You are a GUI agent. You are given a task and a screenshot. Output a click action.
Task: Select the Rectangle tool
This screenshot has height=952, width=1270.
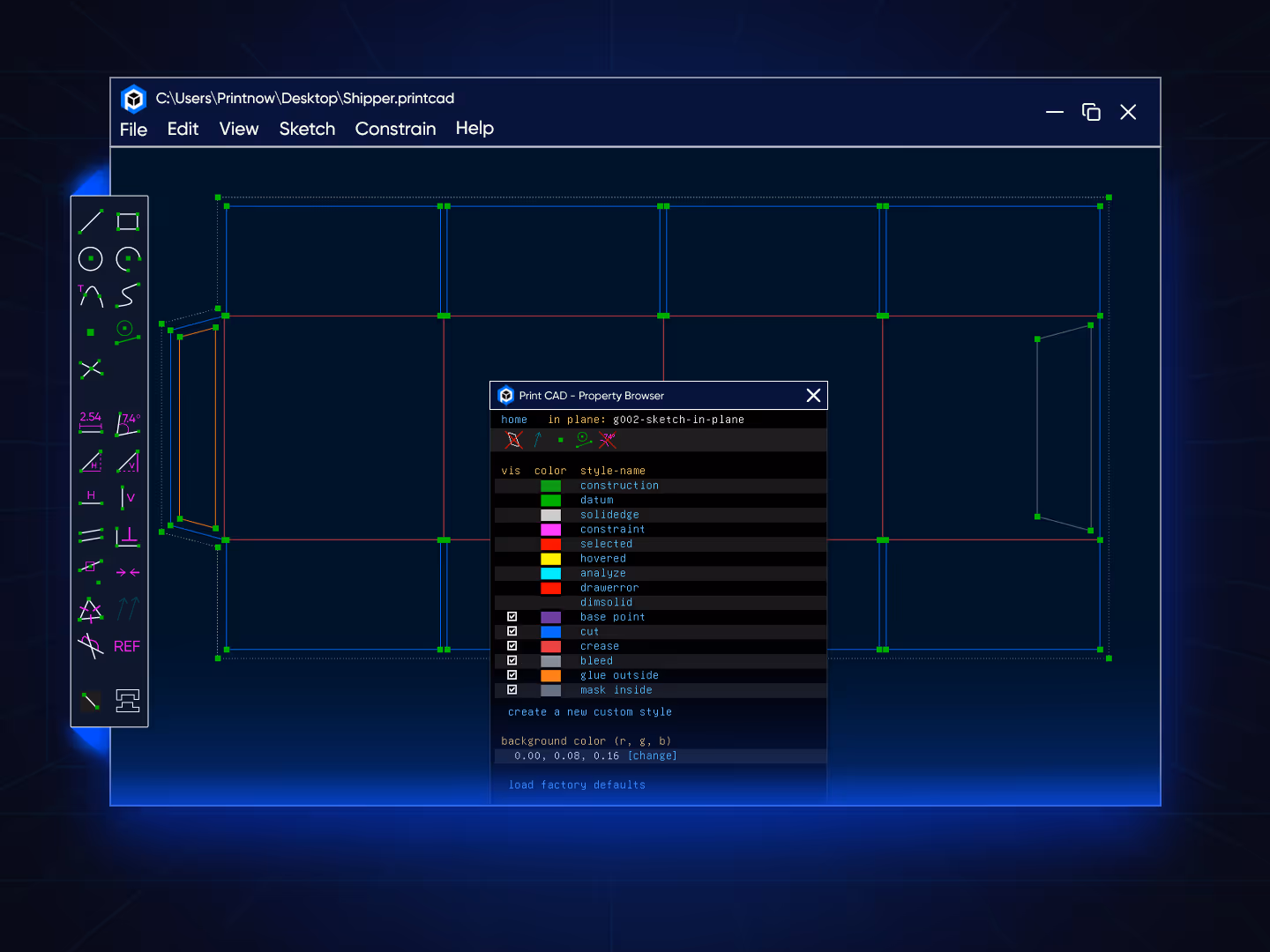point(127,221)
